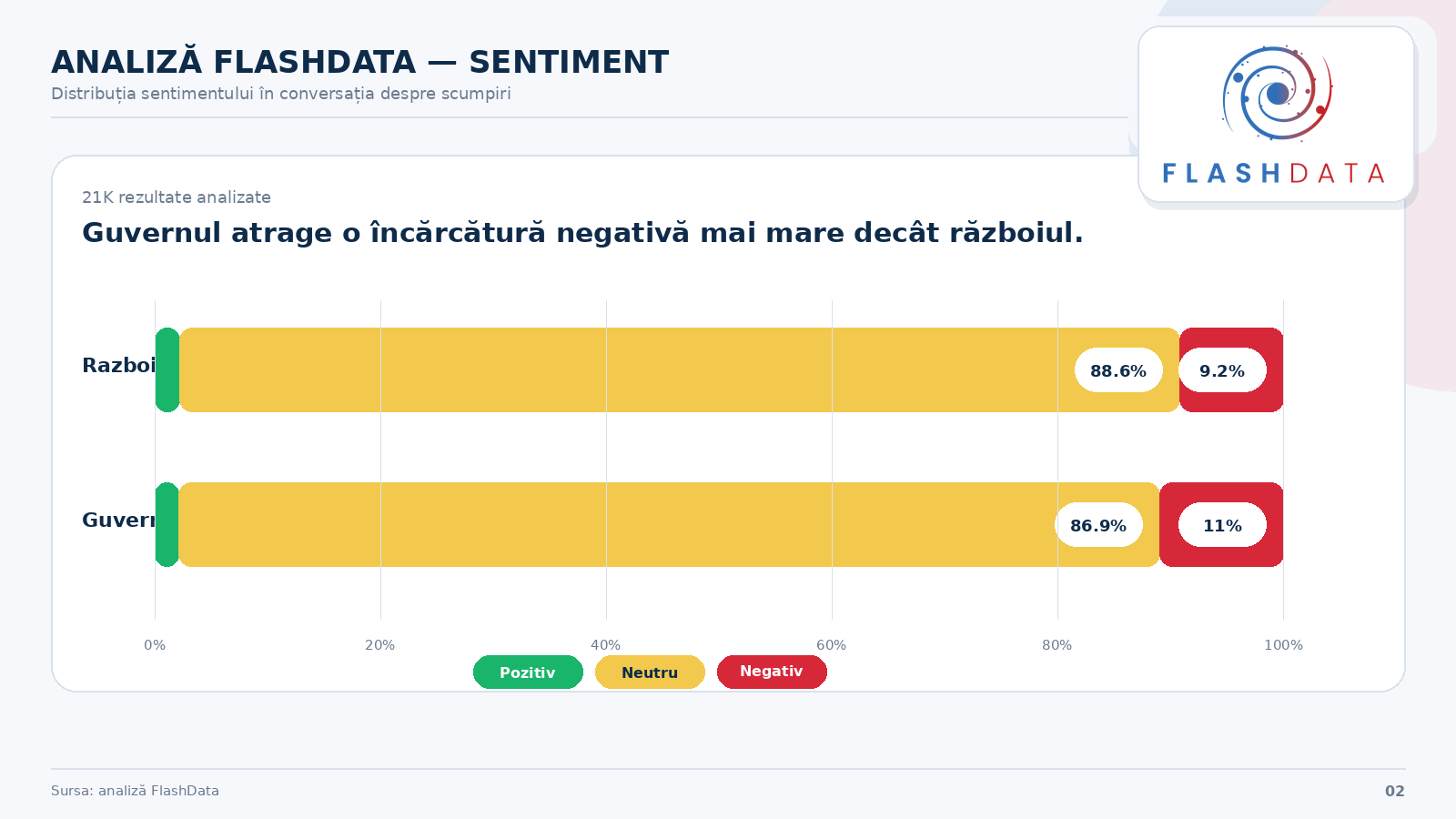Click the green positive segment for Guvern
Image resolution: width=1456 pixels, height=819 pixels.
(x=167, y=525)
